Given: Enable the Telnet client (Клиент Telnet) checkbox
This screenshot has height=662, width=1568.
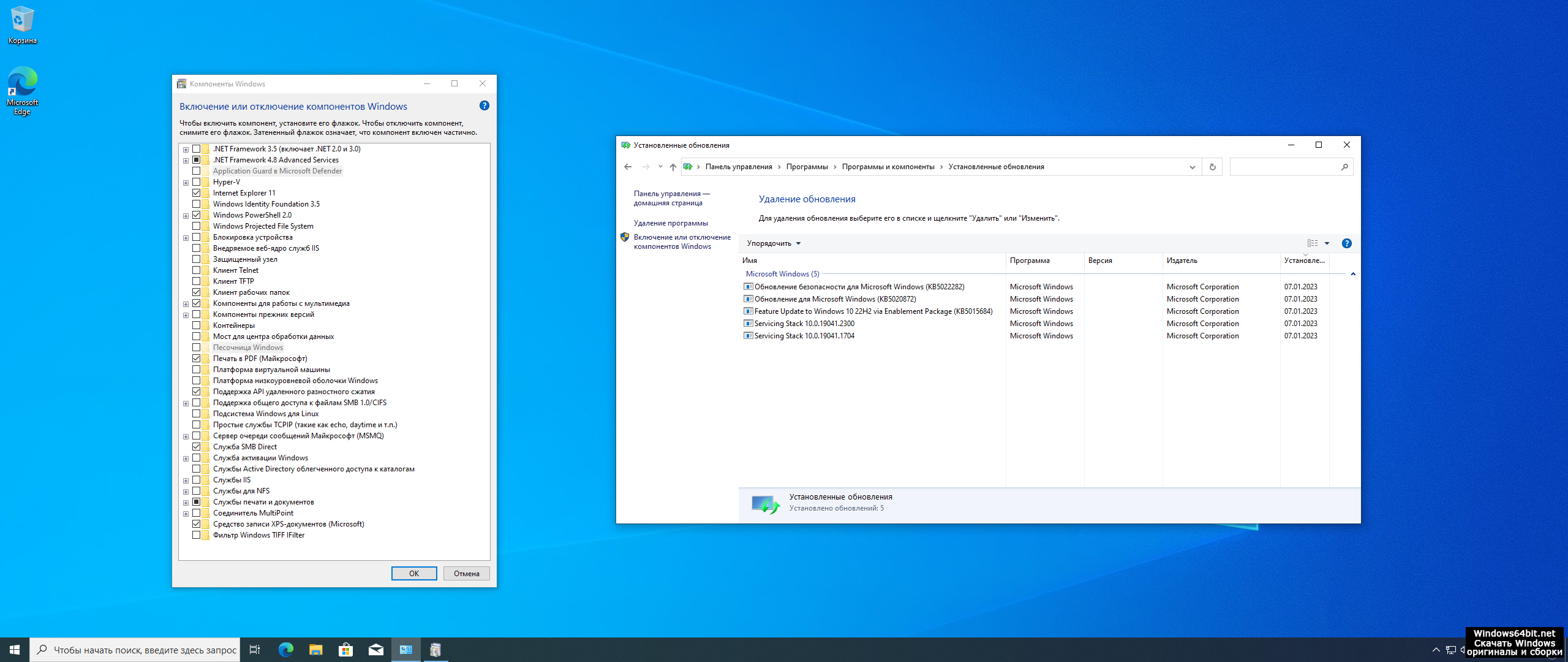Looking at the screenshot, I should [x=197, y=270].
